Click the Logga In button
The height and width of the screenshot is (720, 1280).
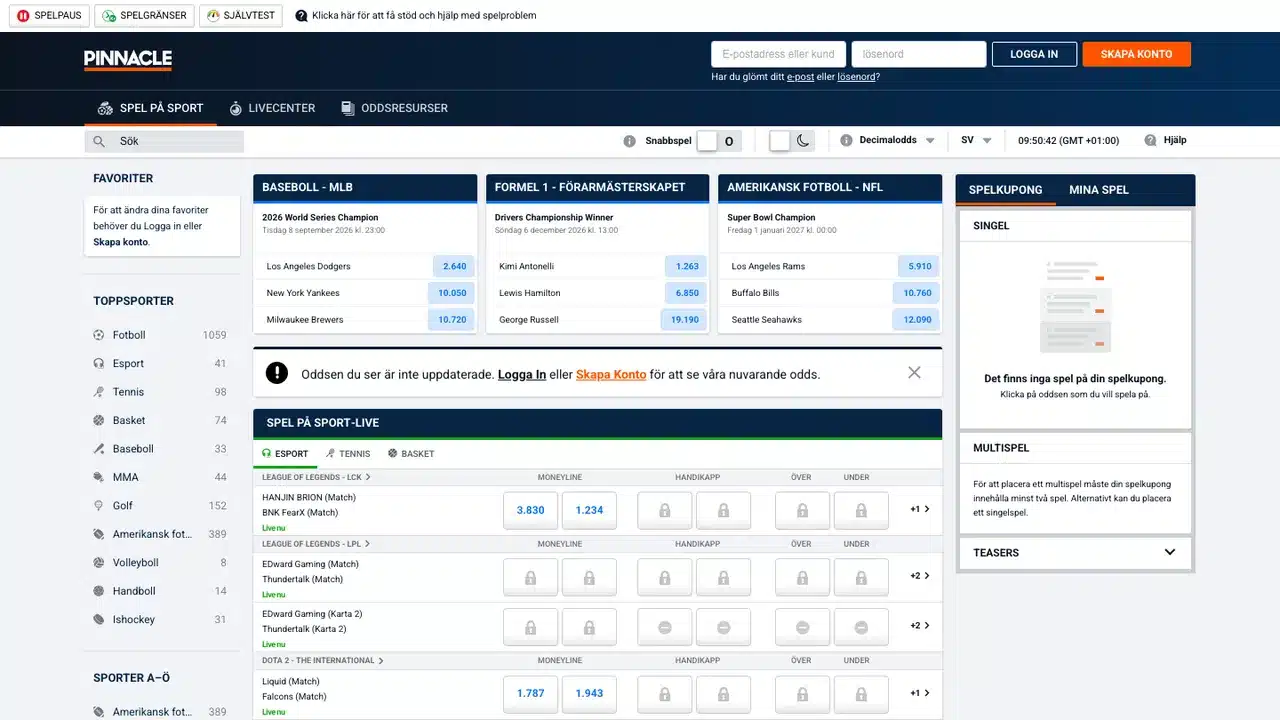coord(1034,54)
